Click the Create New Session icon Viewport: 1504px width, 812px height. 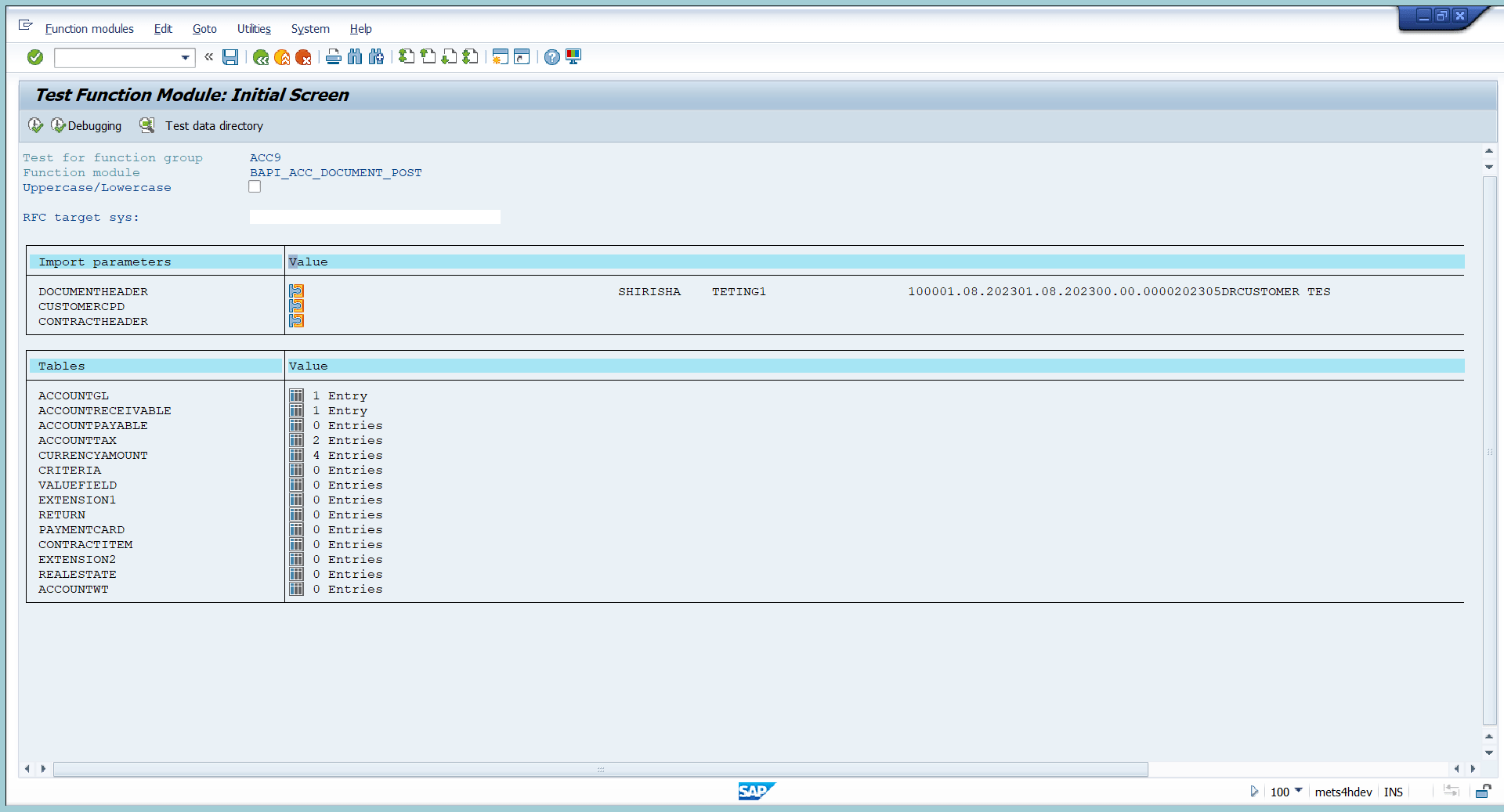[501, 56]
